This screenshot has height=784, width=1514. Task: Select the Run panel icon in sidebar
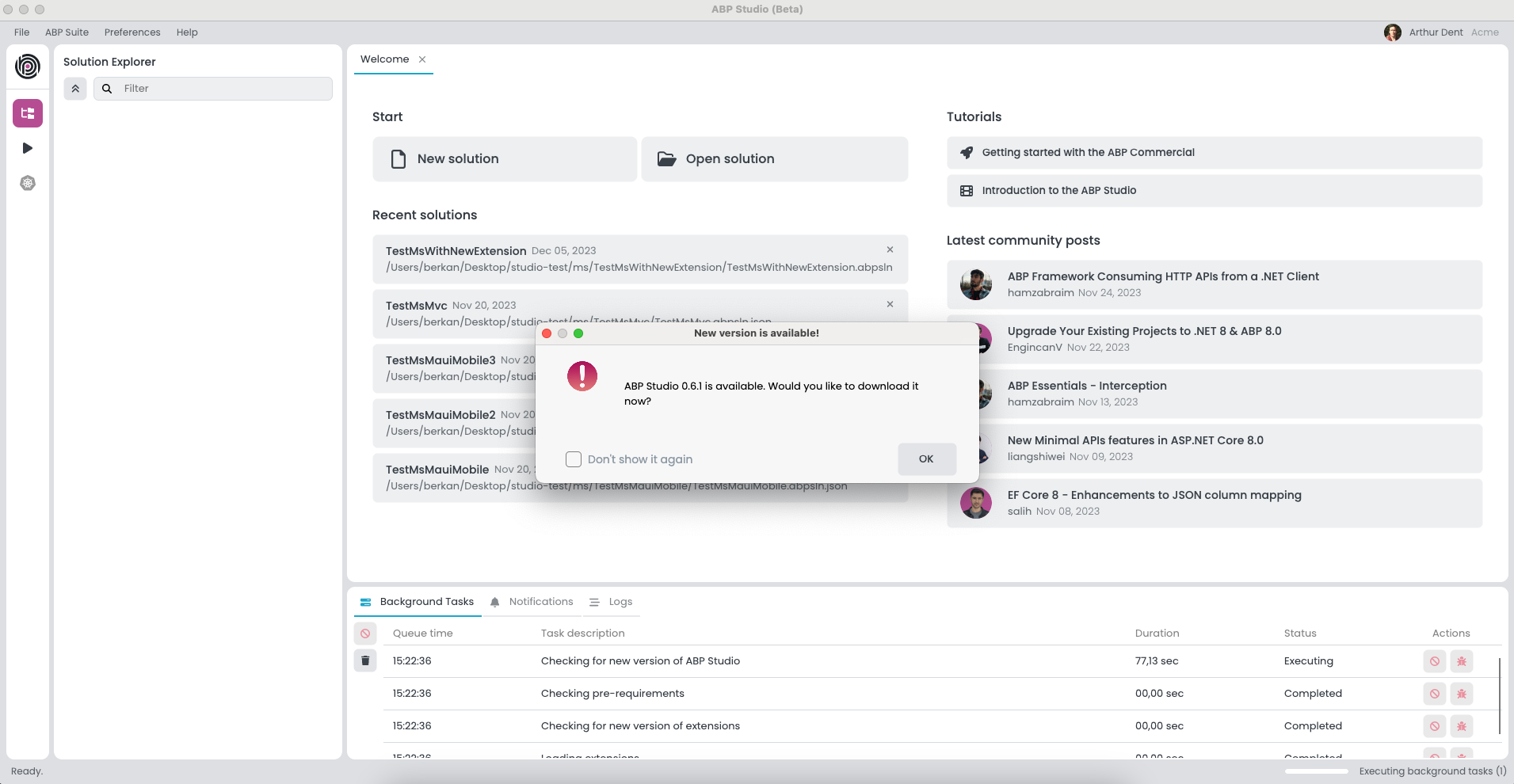point(27,147)
